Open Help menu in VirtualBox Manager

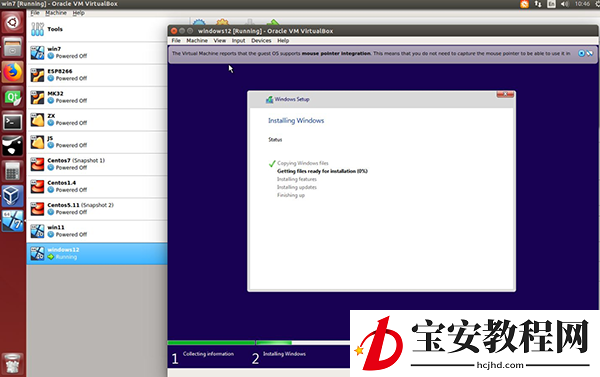click(x=78, y=13)
